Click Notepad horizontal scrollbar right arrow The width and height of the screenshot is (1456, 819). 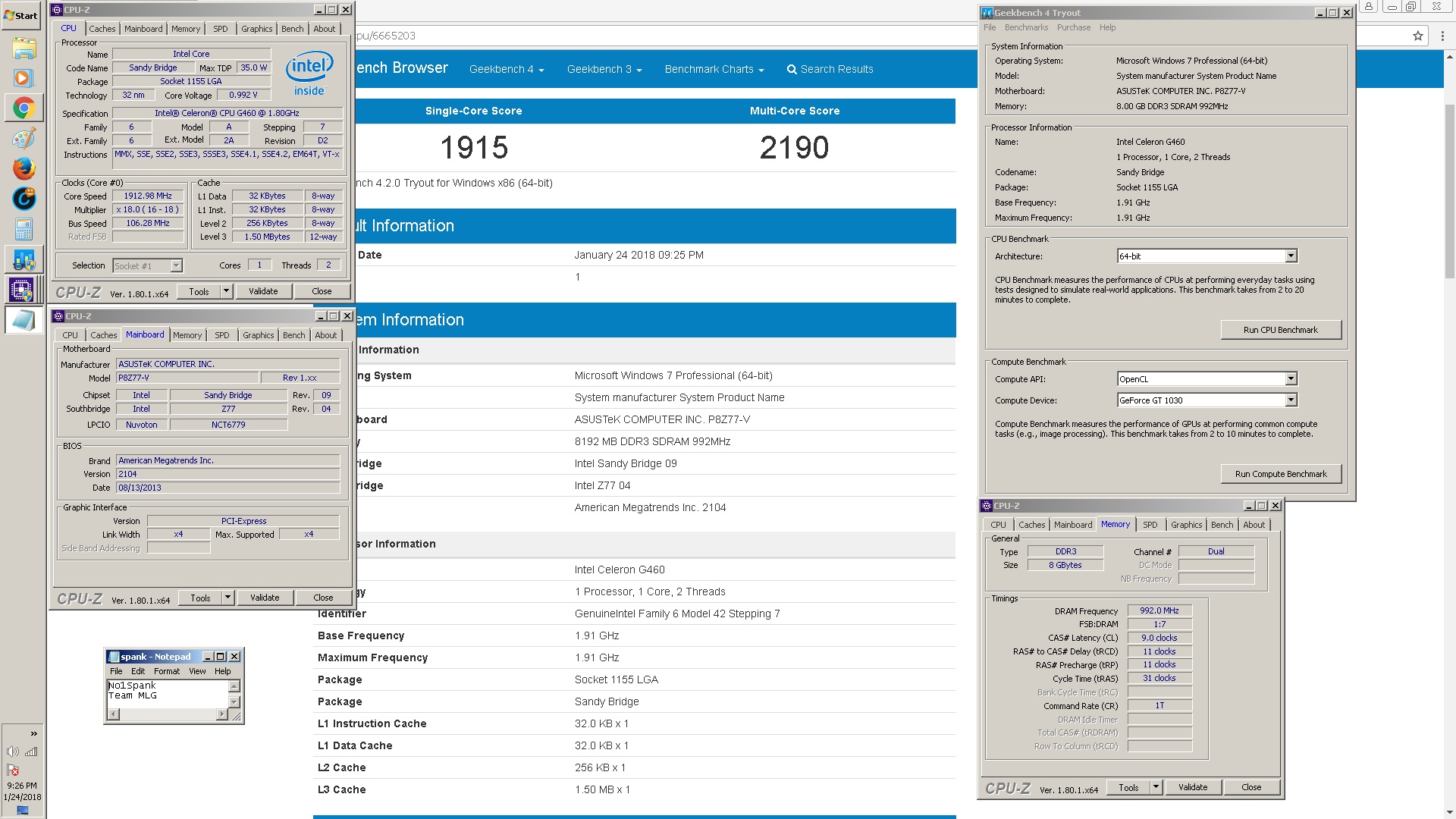222,714
